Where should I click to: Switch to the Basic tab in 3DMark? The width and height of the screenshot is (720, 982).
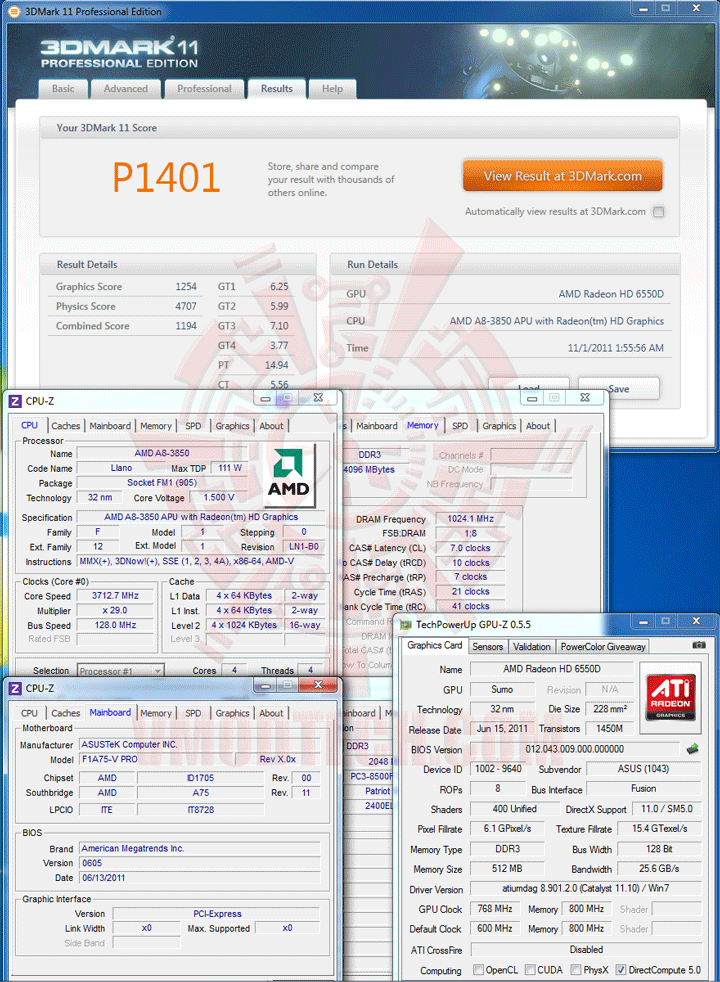click(x=63, y=89)
